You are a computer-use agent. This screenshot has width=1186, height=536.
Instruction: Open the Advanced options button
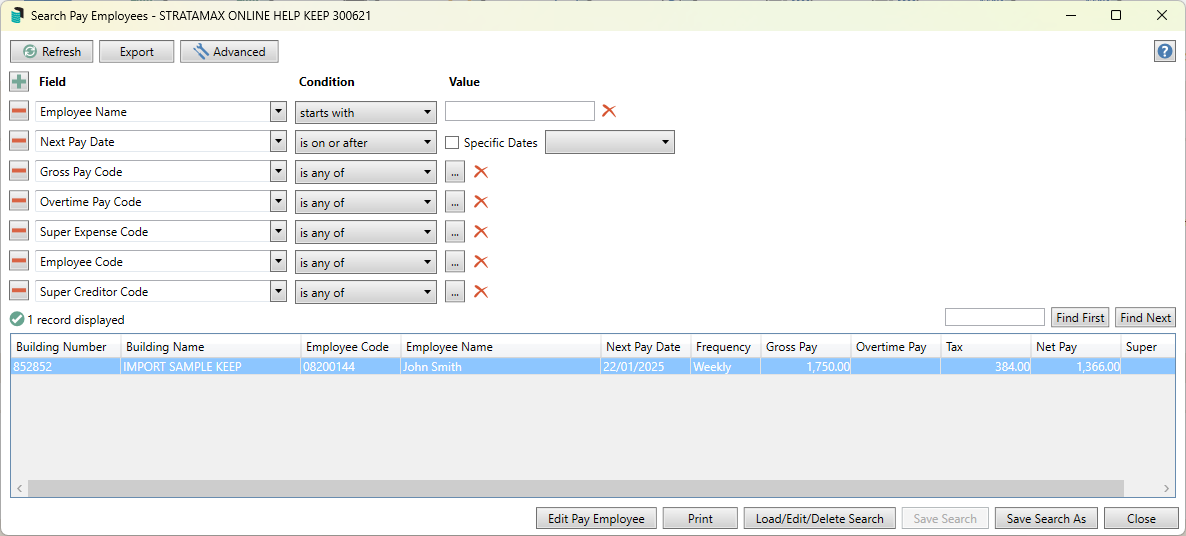click(x=229, y=51)
